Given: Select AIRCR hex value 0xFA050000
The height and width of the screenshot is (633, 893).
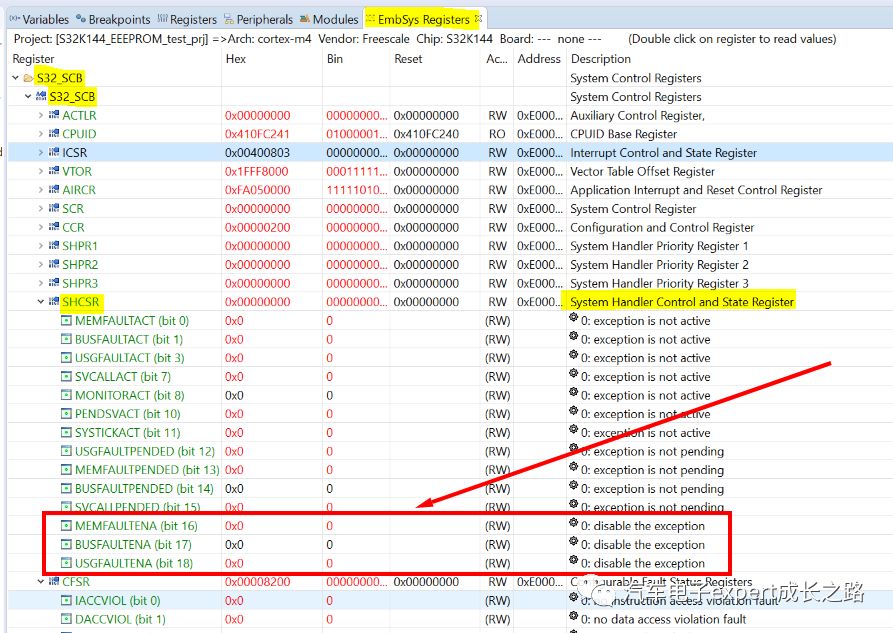Looking at the screenshot, I should (257, 190).
